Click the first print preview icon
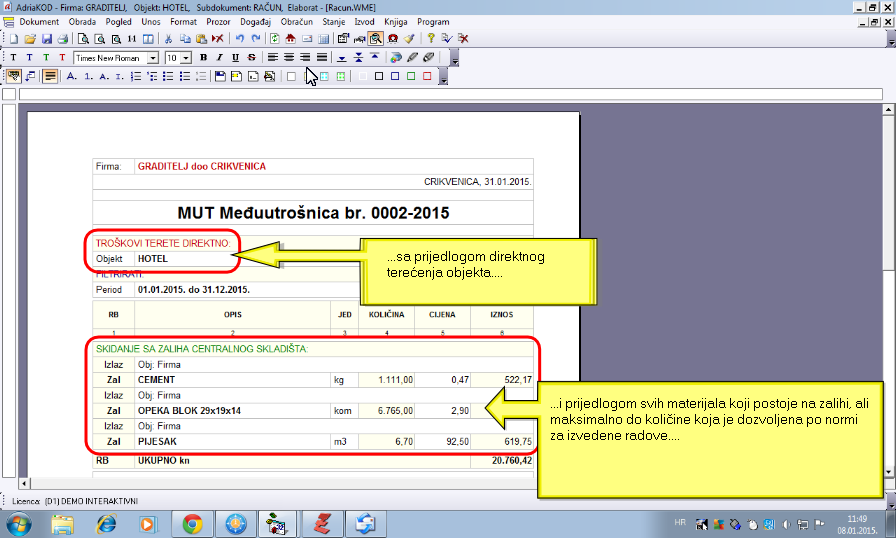896x538 pixels. (x=83, y=39)
